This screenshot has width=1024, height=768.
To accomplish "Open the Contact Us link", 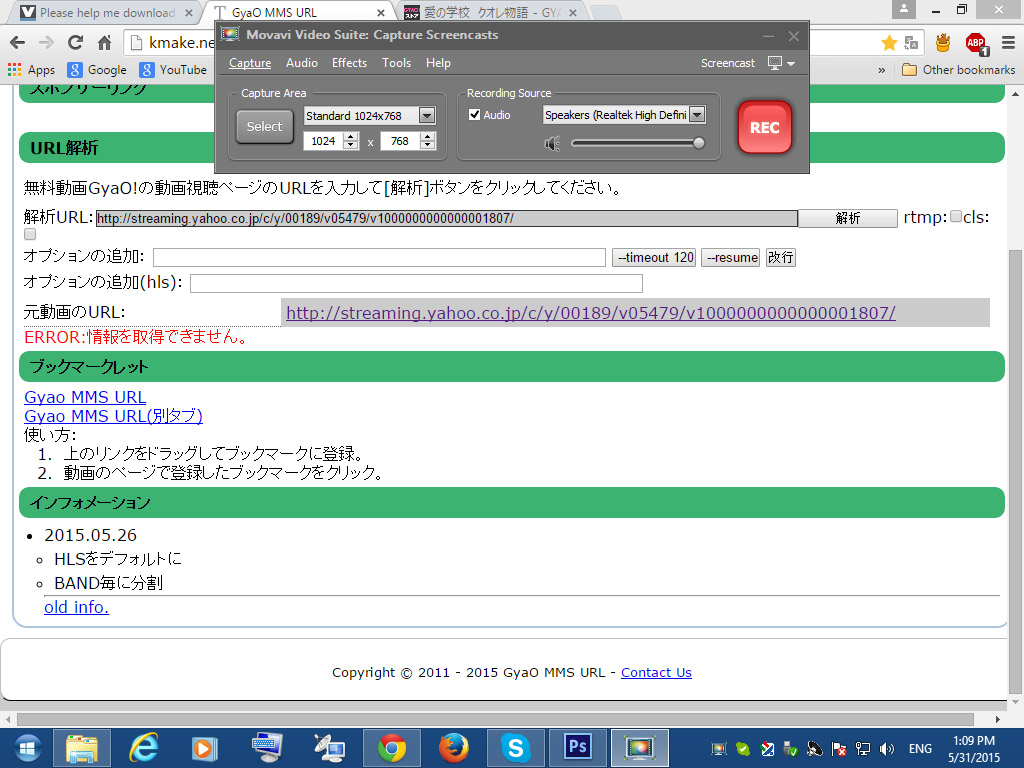I will pos(656,673).
